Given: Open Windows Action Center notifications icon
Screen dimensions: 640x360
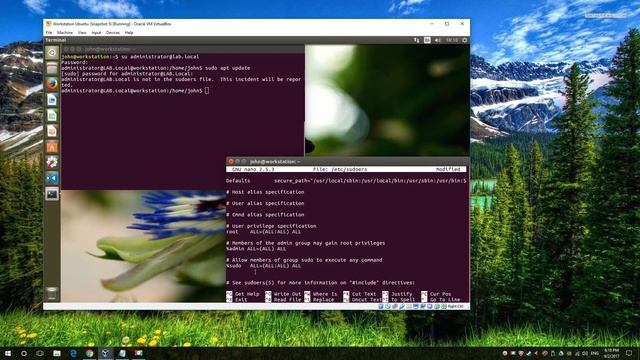Looking at the screenshot, I should pyautogui.click(x=629, y=353).
